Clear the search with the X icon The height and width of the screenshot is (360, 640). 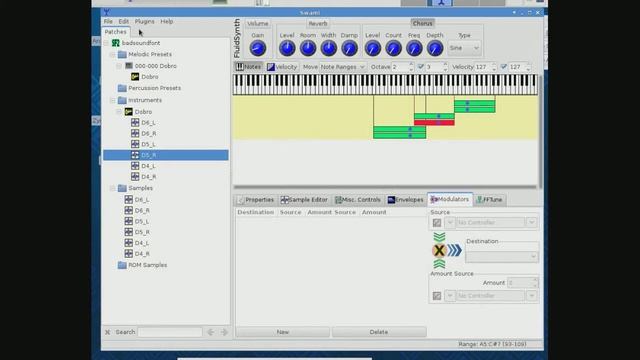tap(107, 332)
